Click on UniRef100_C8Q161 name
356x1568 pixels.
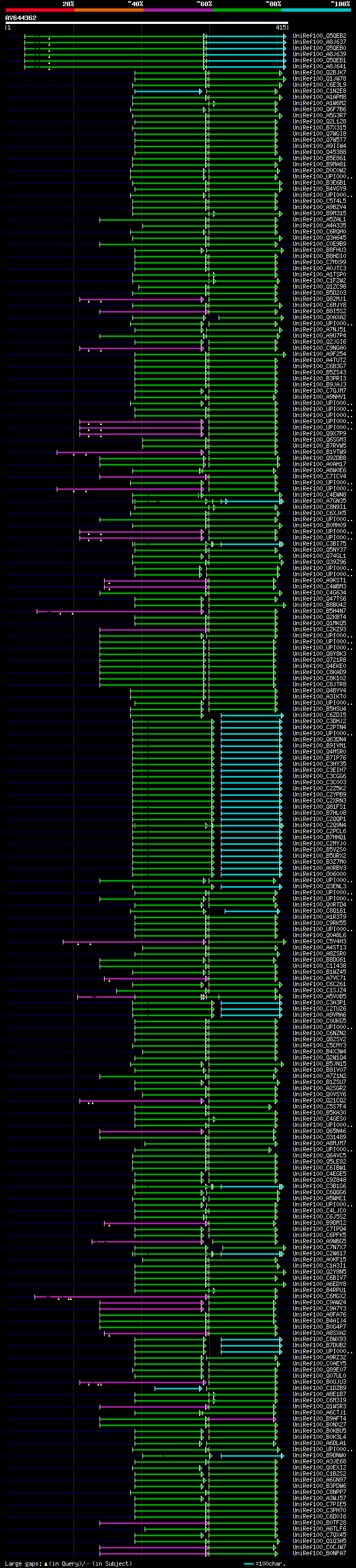tap(319, 911)
